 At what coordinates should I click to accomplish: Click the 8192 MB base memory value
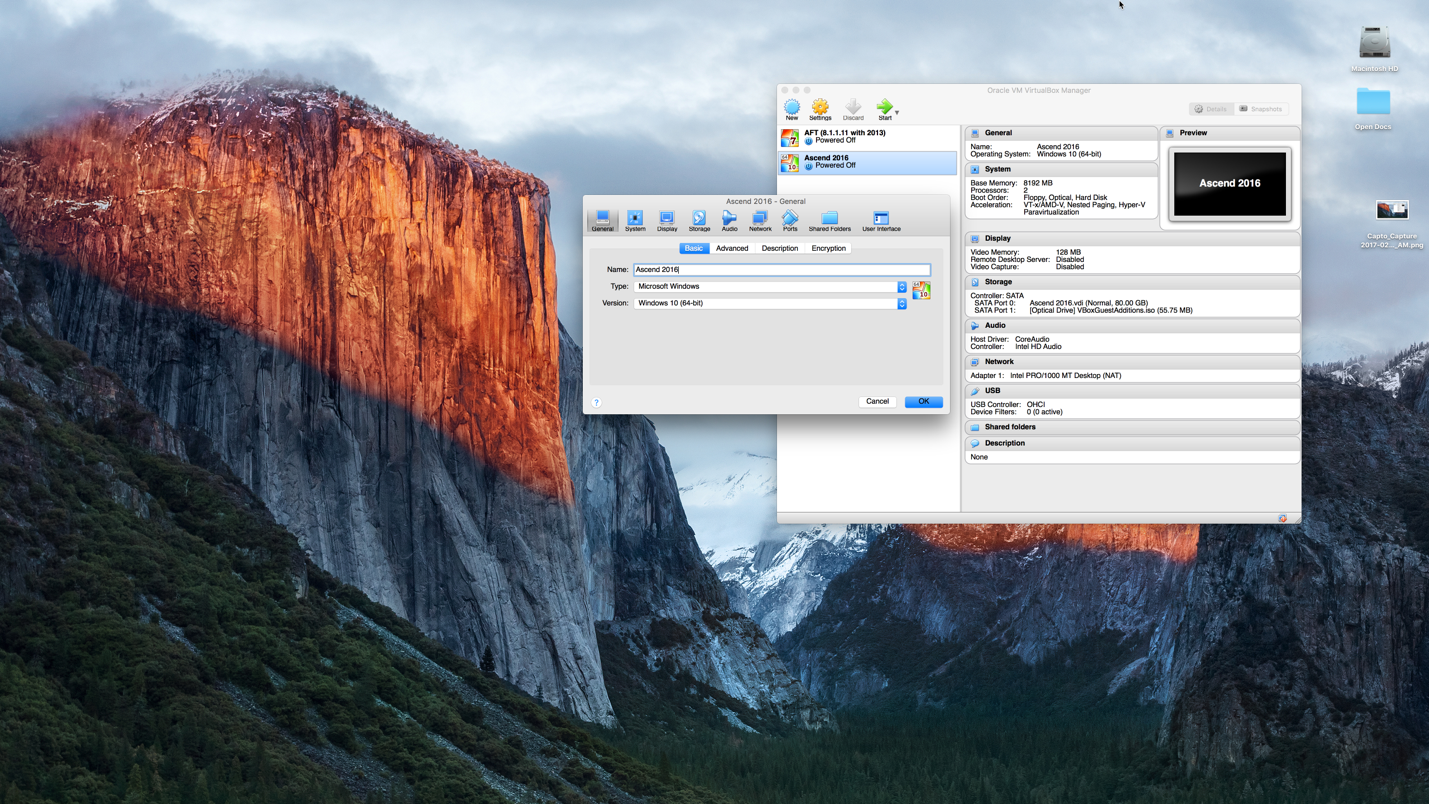1038,183
